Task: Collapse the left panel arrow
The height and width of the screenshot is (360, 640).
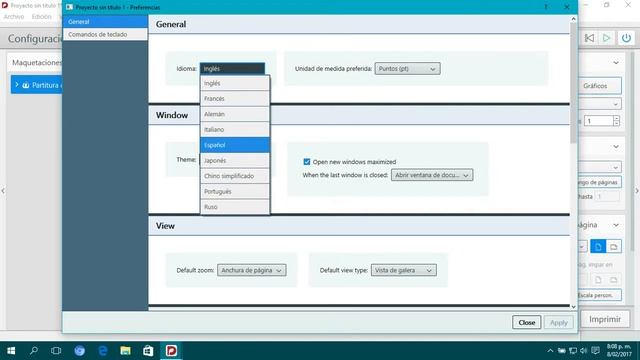Action: [x=3, y=191]
